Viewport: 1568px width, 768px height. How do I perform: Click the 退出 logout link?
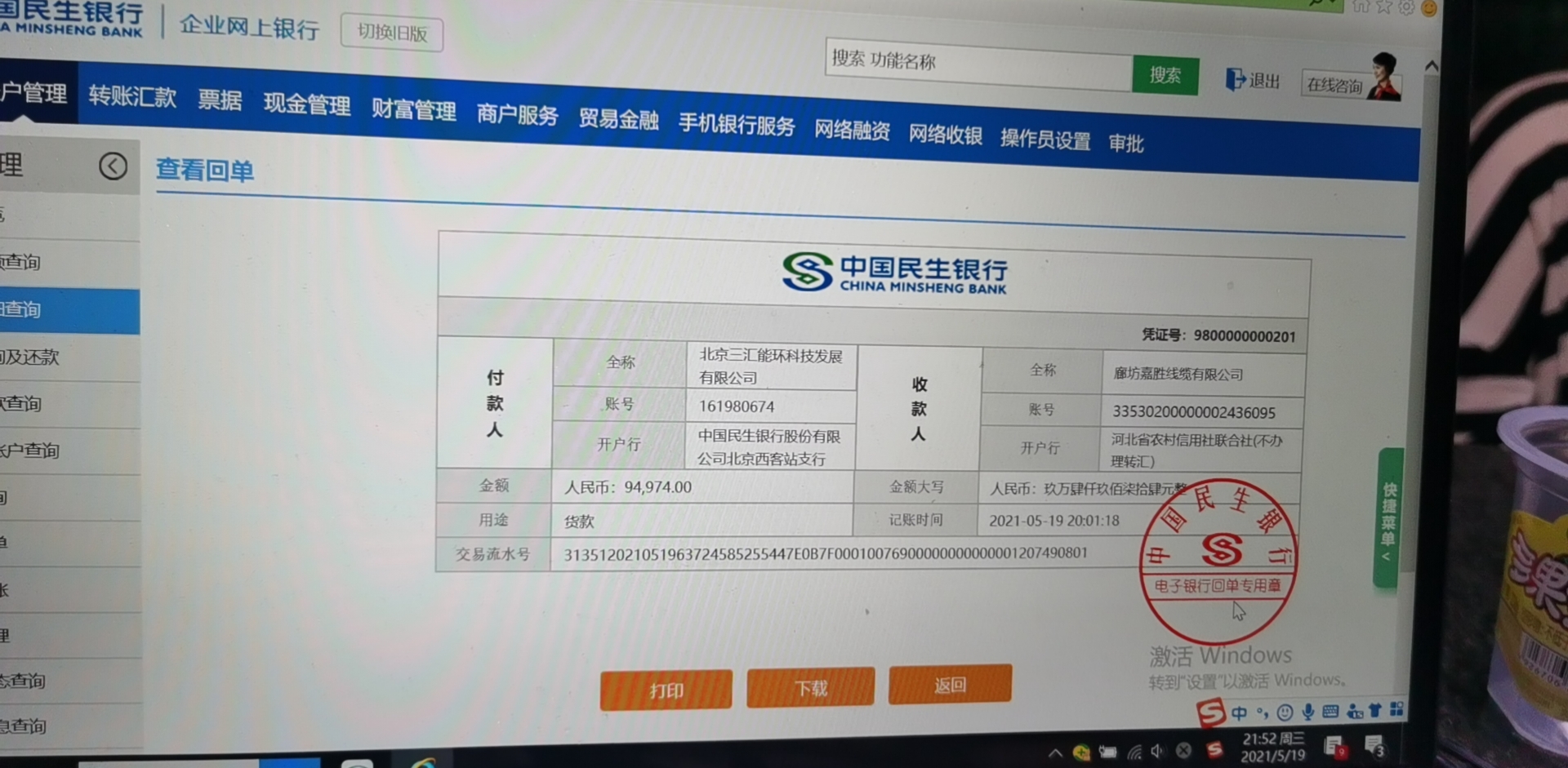click(x=1252, y=80)
